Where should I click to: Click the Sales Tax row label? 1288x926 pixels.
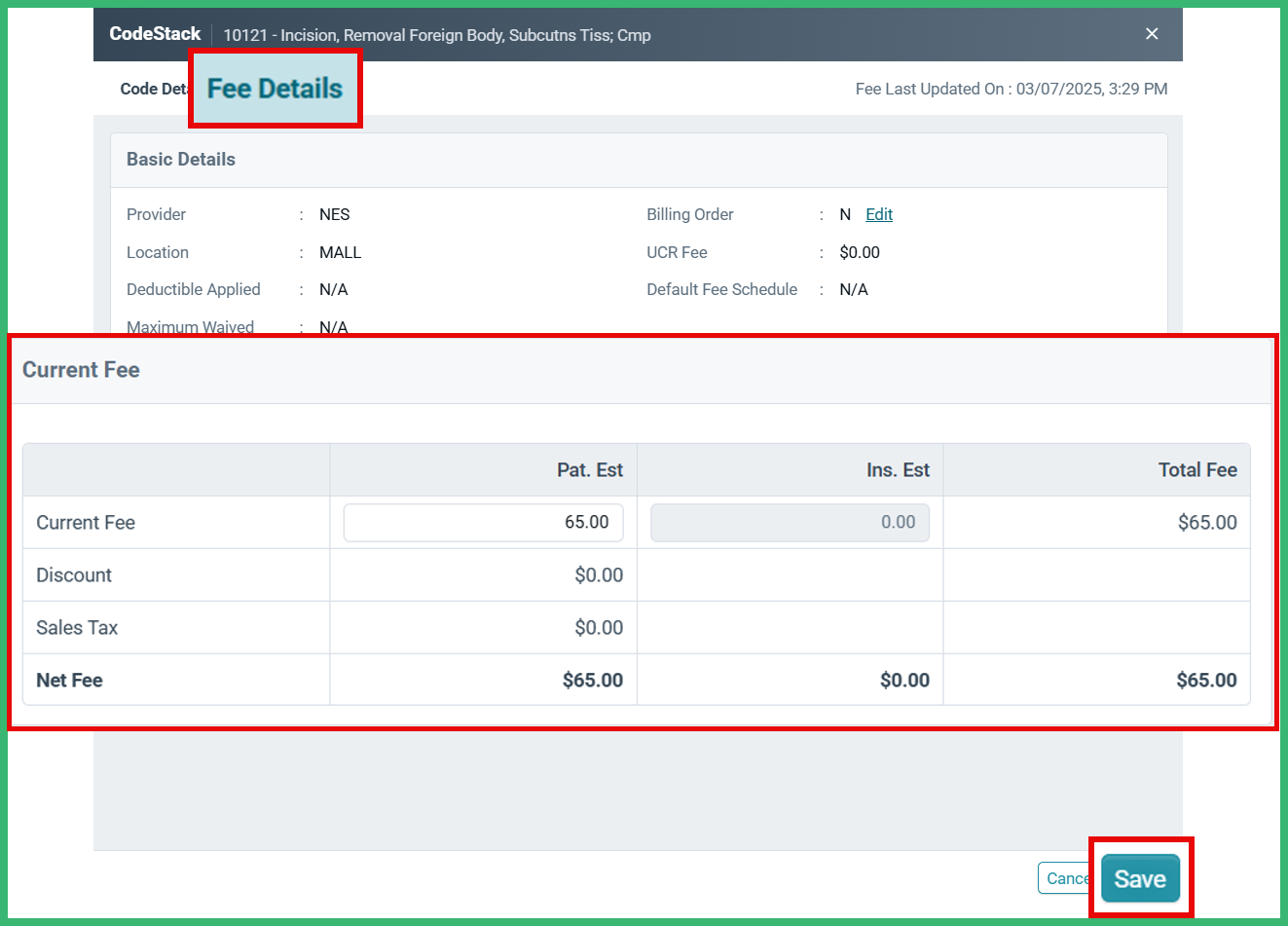click(x=77, y=628)
